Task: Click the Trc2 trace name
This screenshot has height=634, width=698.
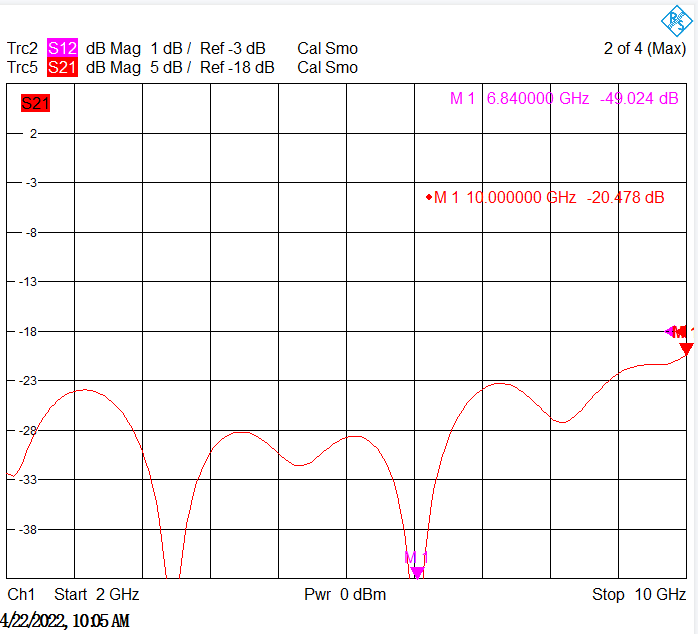Action: [22, 48]
